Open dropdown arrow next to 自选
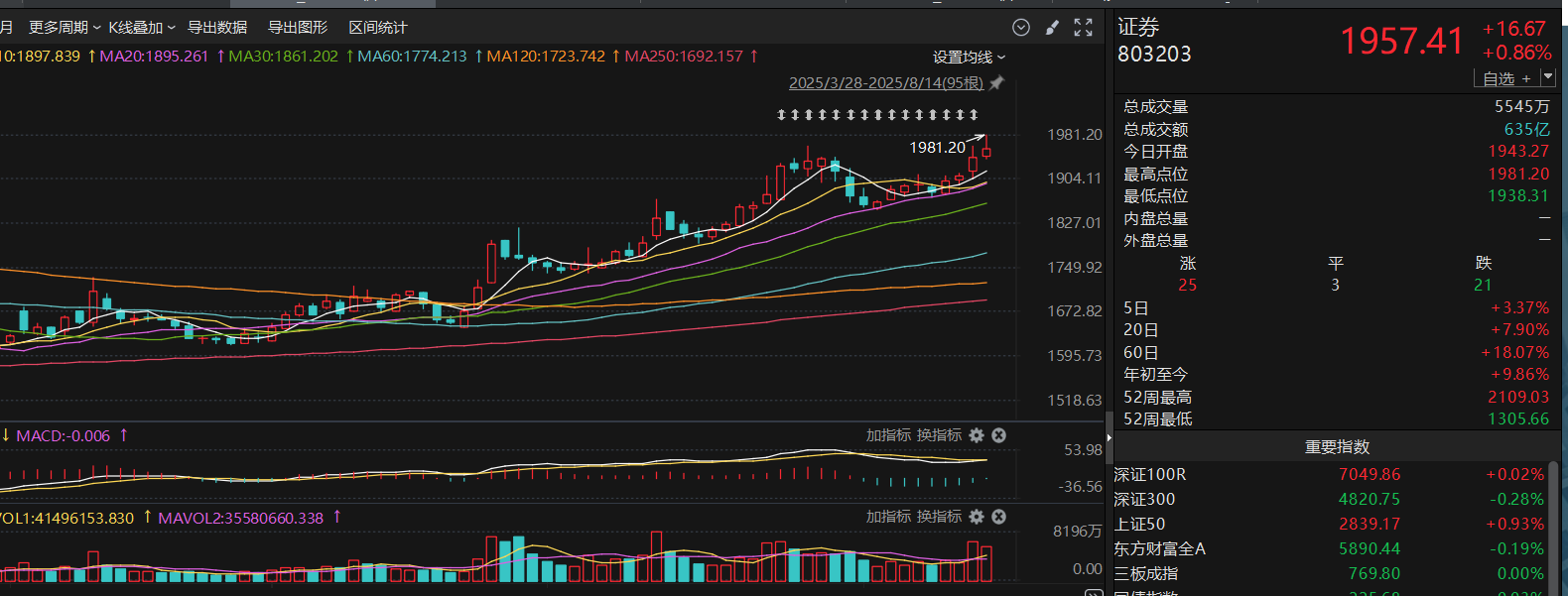This screenshot has width=1568, height=596. (1548, 77)
